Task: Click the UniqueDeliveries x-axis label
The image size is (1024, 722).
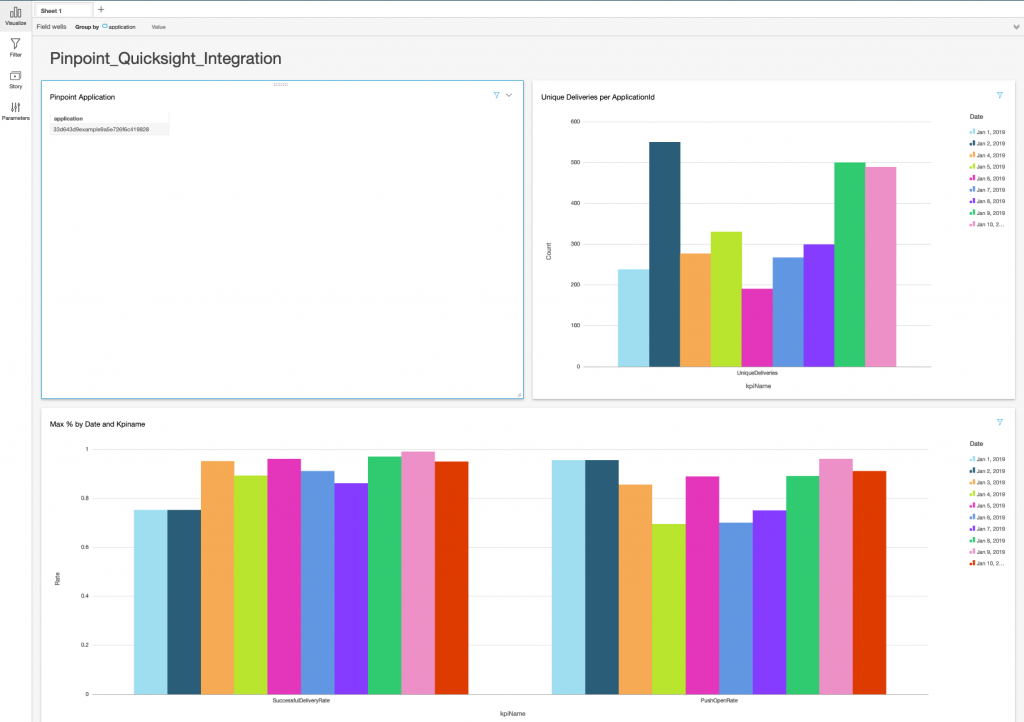Action: pos(757,373)
